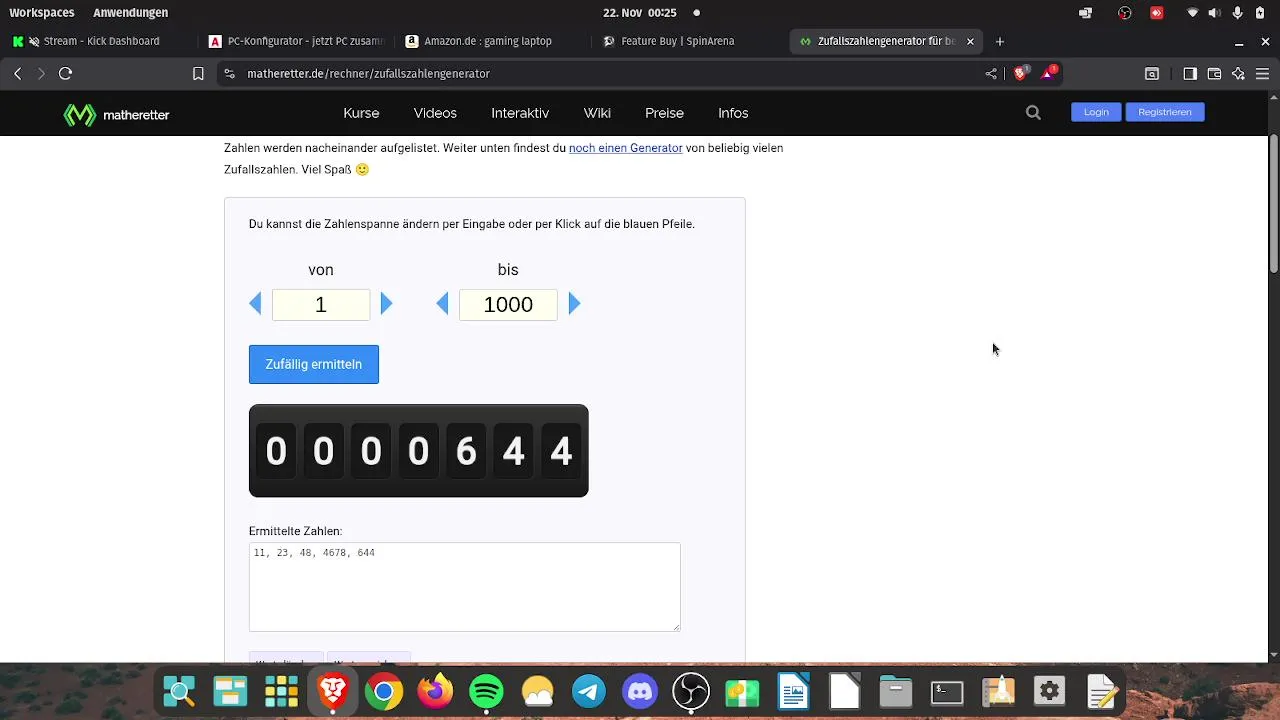Image resolution: width=1280 pixels, height=720 pixels.
Task: Open the Interaktiv menu item
Action: [520, 113]
